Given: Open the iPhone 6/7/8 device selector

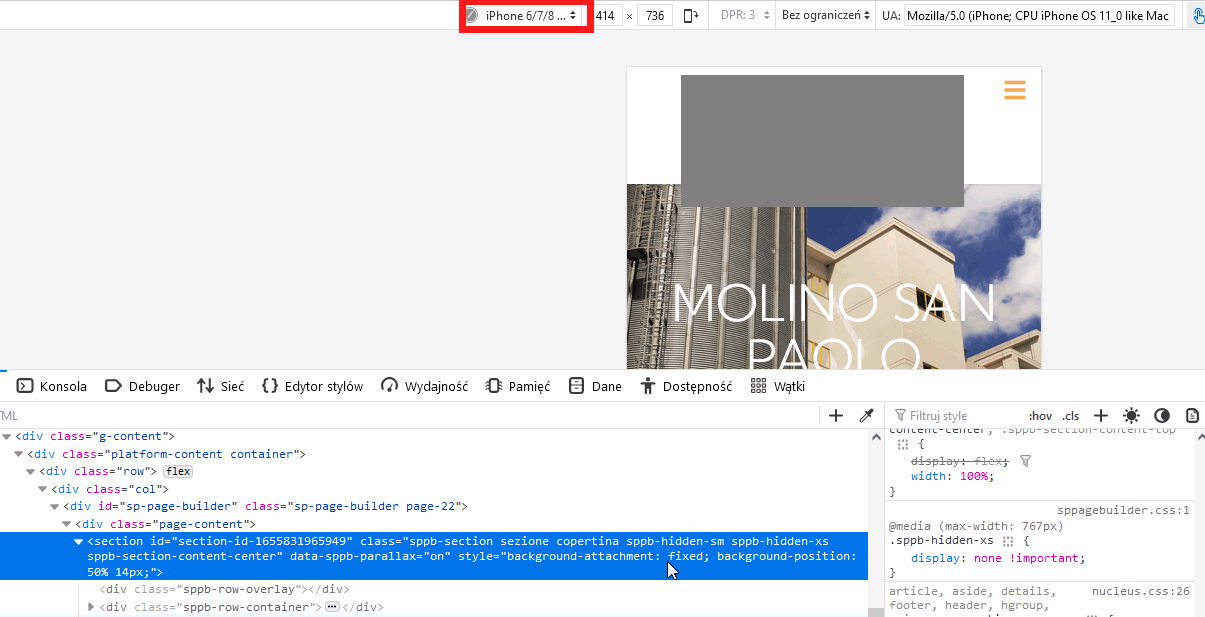Looking at the screenshot, I should tap(526, 16).
